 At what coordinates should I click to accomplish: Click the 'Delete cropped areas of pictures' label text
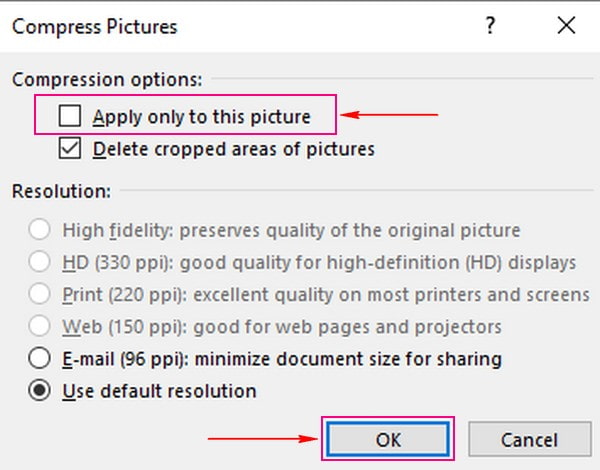[x=234, y=149]
